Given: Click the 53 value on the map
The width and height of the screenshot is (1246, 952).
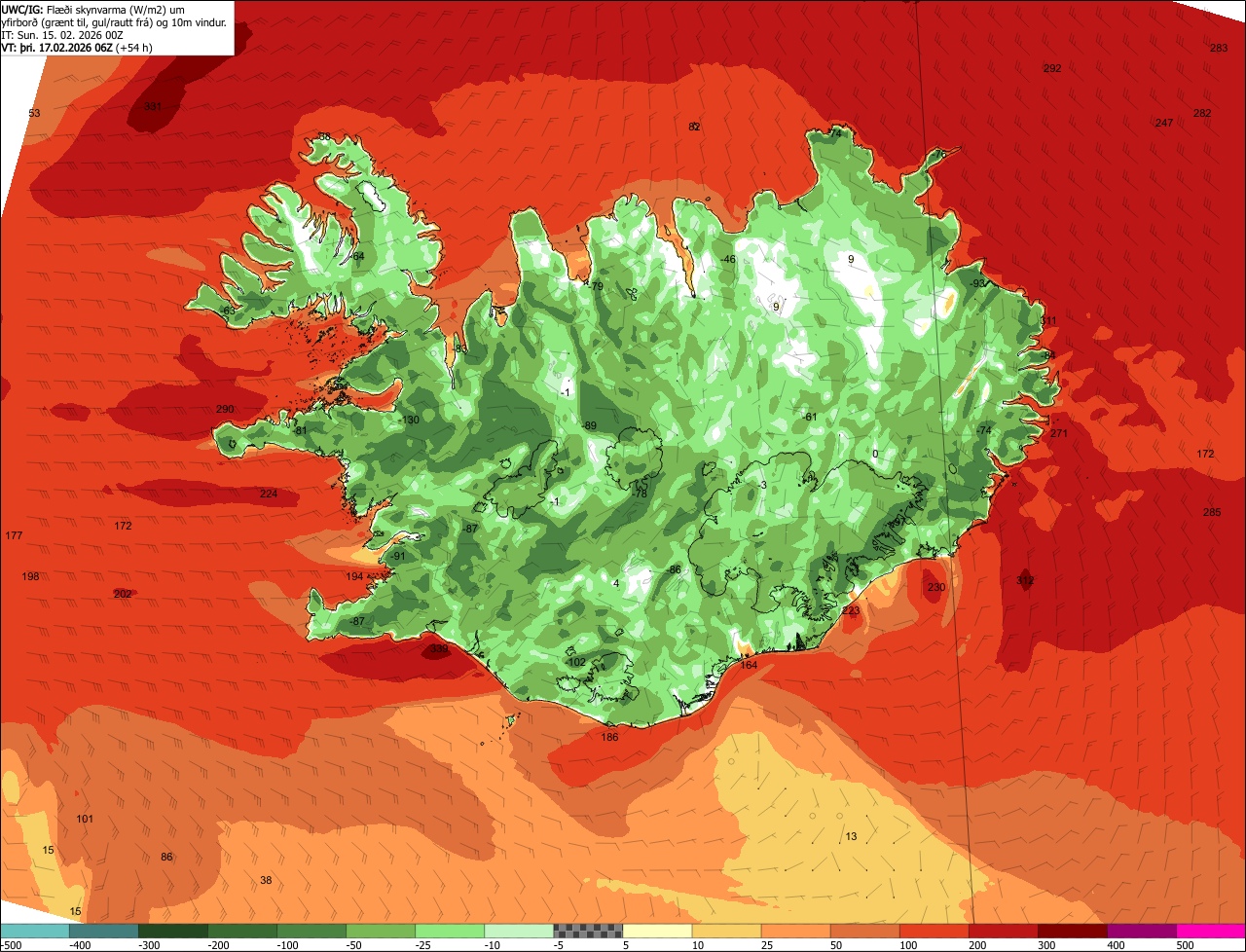Looking at the screenshot, I should [x=34, y=114].
